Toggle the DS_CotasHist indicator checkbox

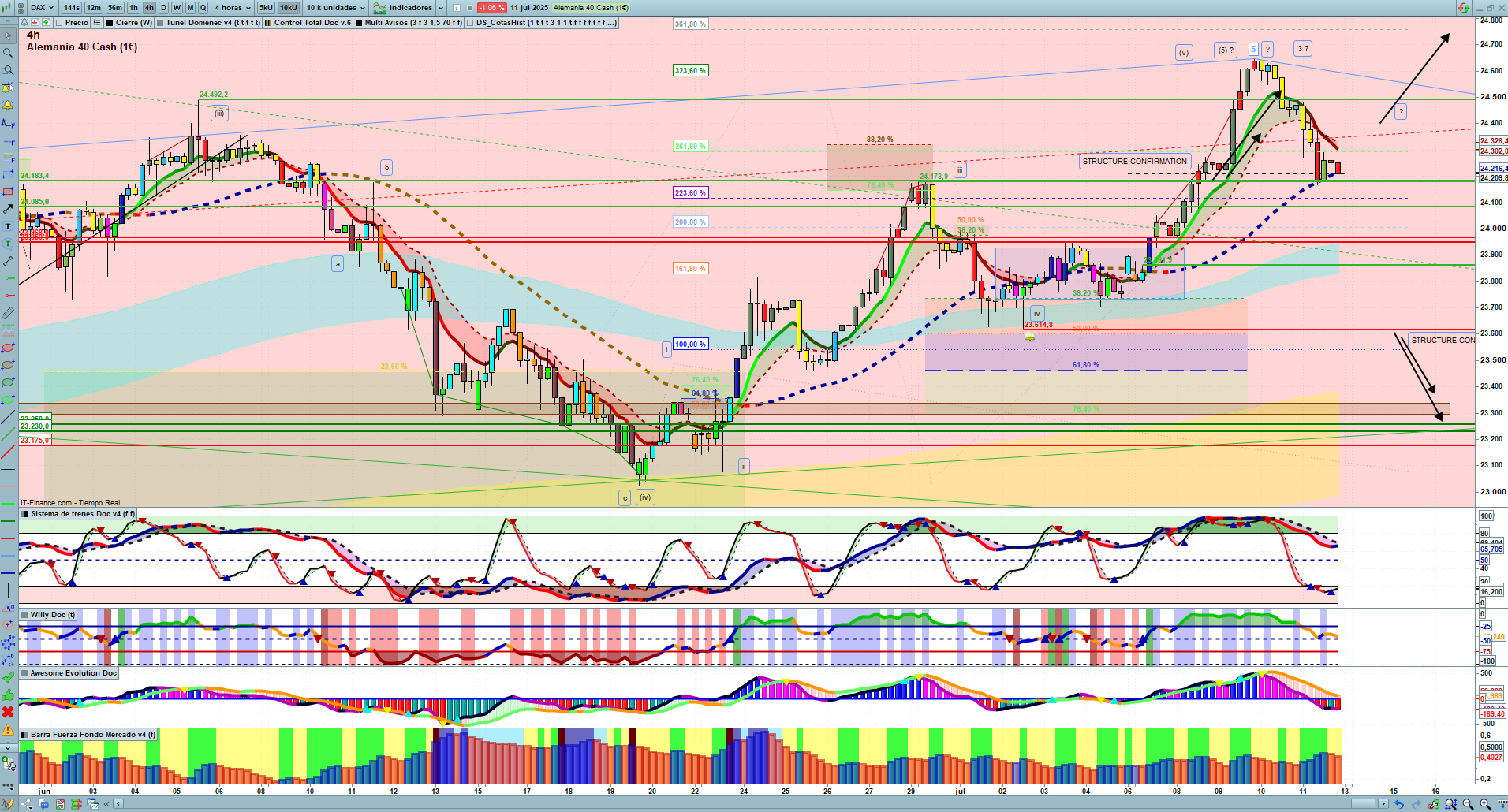(471, 23)
